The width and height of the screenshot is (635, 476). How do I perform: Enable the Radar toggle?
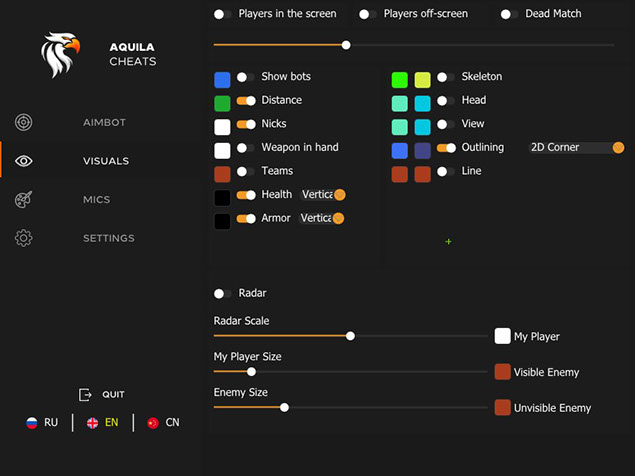pyautogui.click(x=223, y=294)
